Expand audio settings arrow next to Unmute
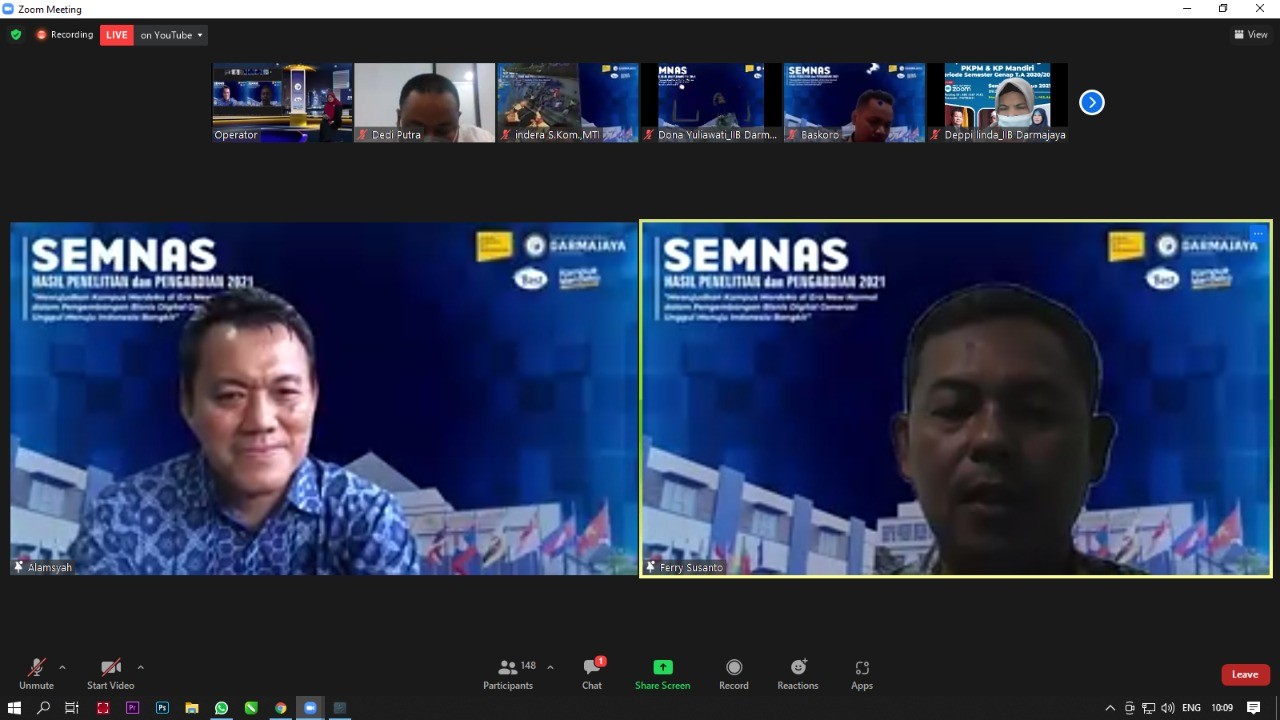The width and height of the screenshot is (1280, 720). (x=62, y=667)
